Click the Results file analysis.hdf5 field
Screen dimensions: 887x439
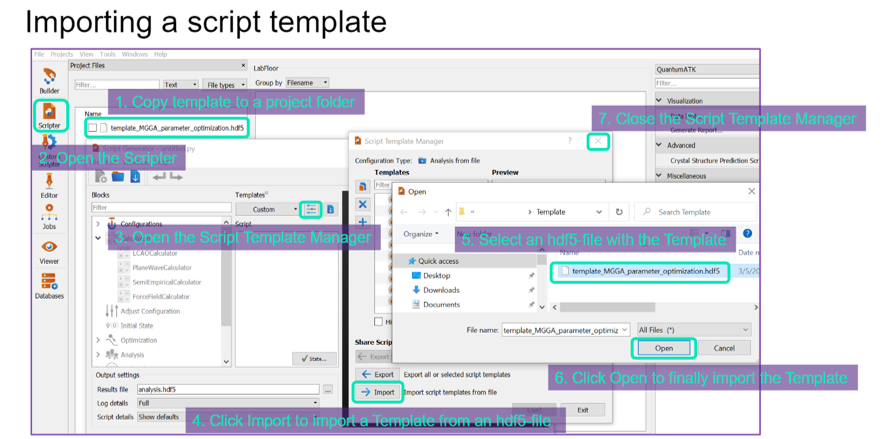pyautogui.click(x=229, y=389)
